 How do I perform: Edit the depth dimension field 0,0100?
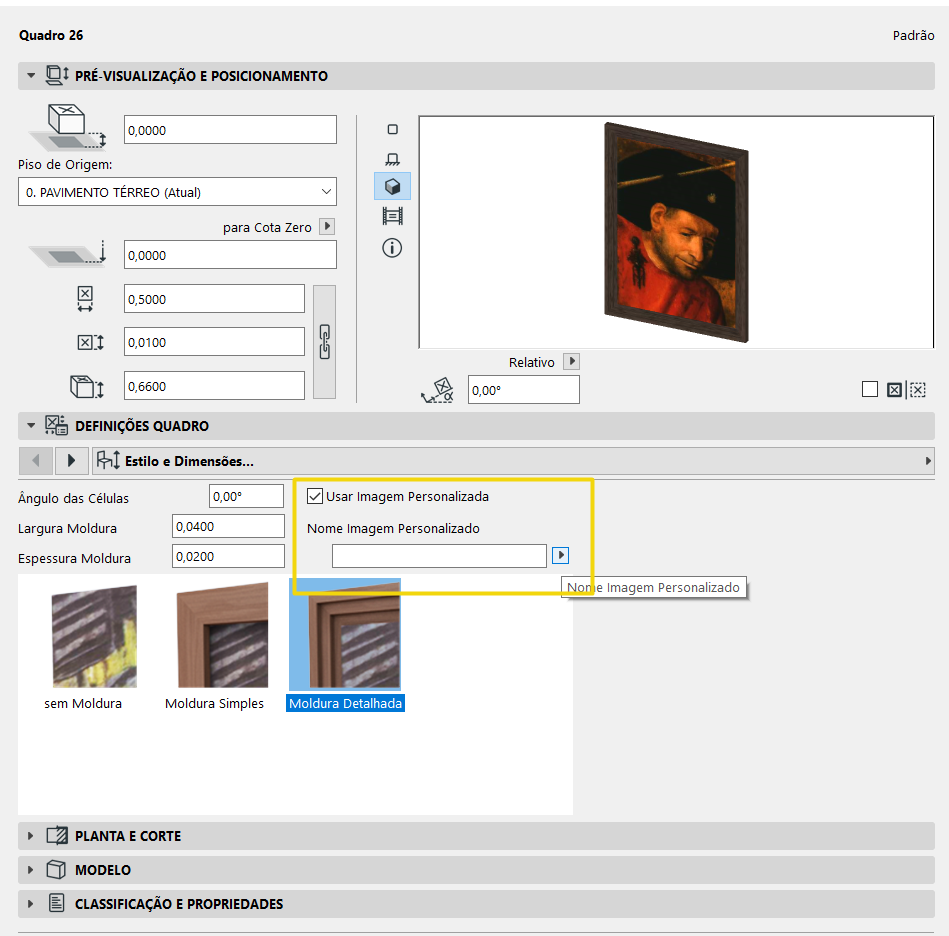pos(214,342)
